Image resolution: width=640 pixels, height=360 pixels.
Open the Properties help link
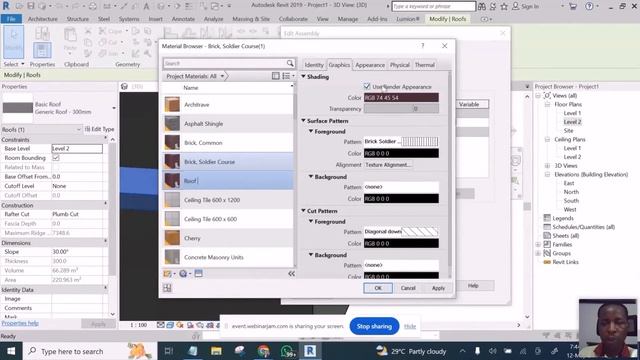coord(20,323)
